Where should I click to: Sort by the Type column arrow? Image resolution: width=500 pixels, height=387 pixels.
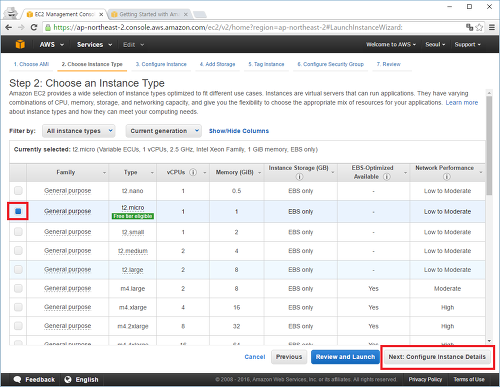coord(152,173)
